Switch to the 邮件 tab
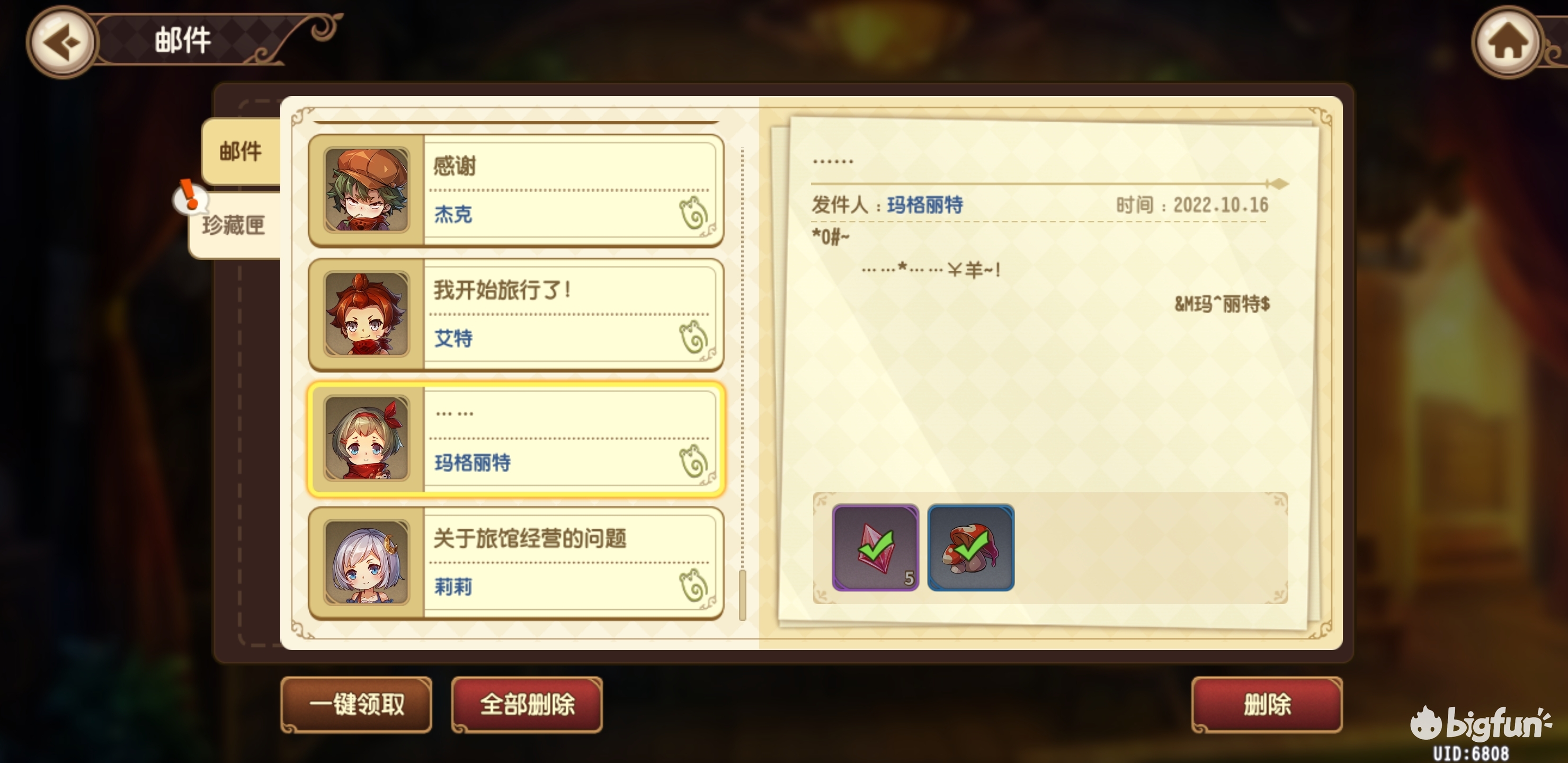This screenshot has height=763, width=1568. [241, 151]
